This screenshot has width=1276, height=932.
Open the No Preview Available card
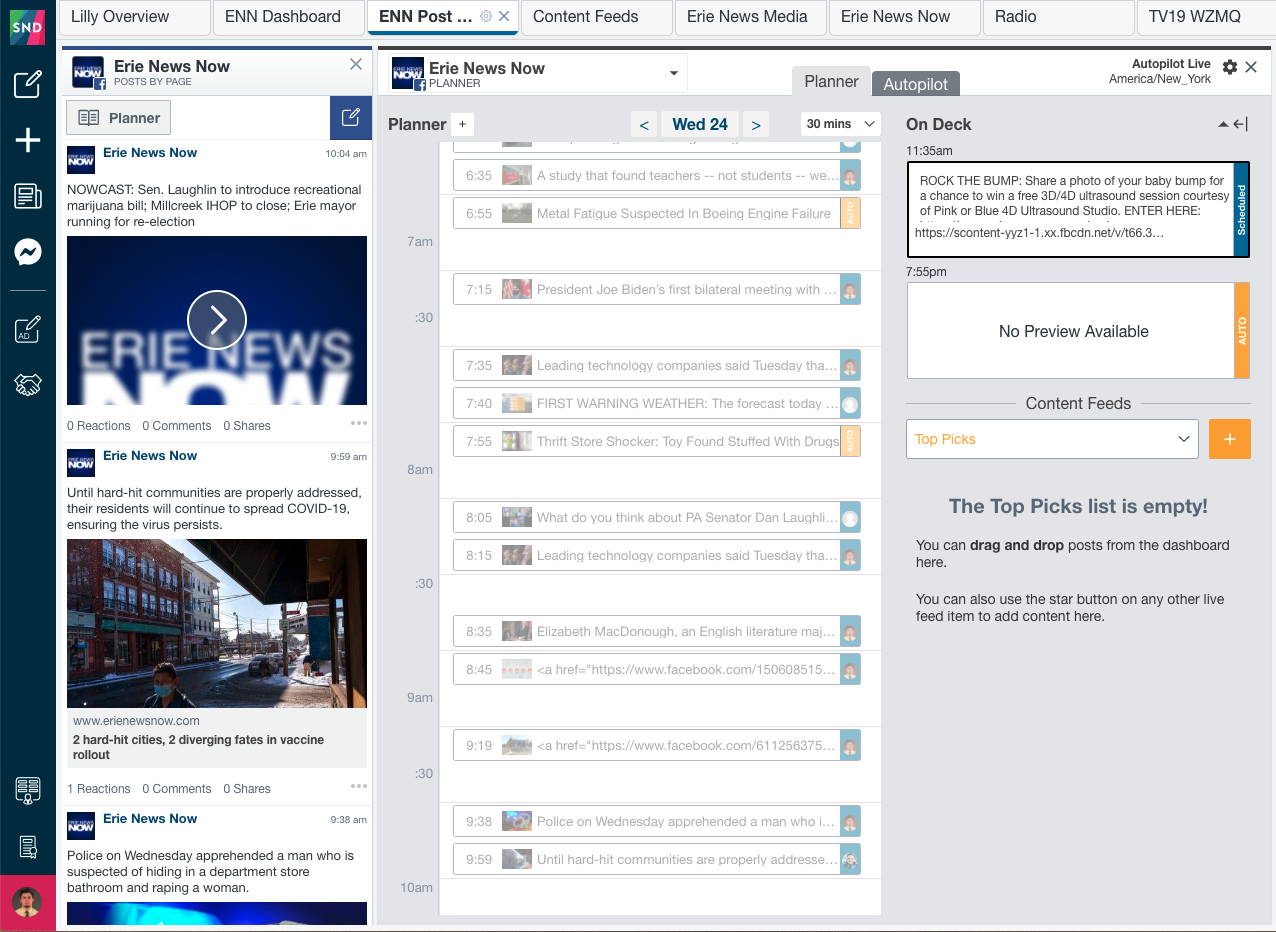[x=1078, y=331]
